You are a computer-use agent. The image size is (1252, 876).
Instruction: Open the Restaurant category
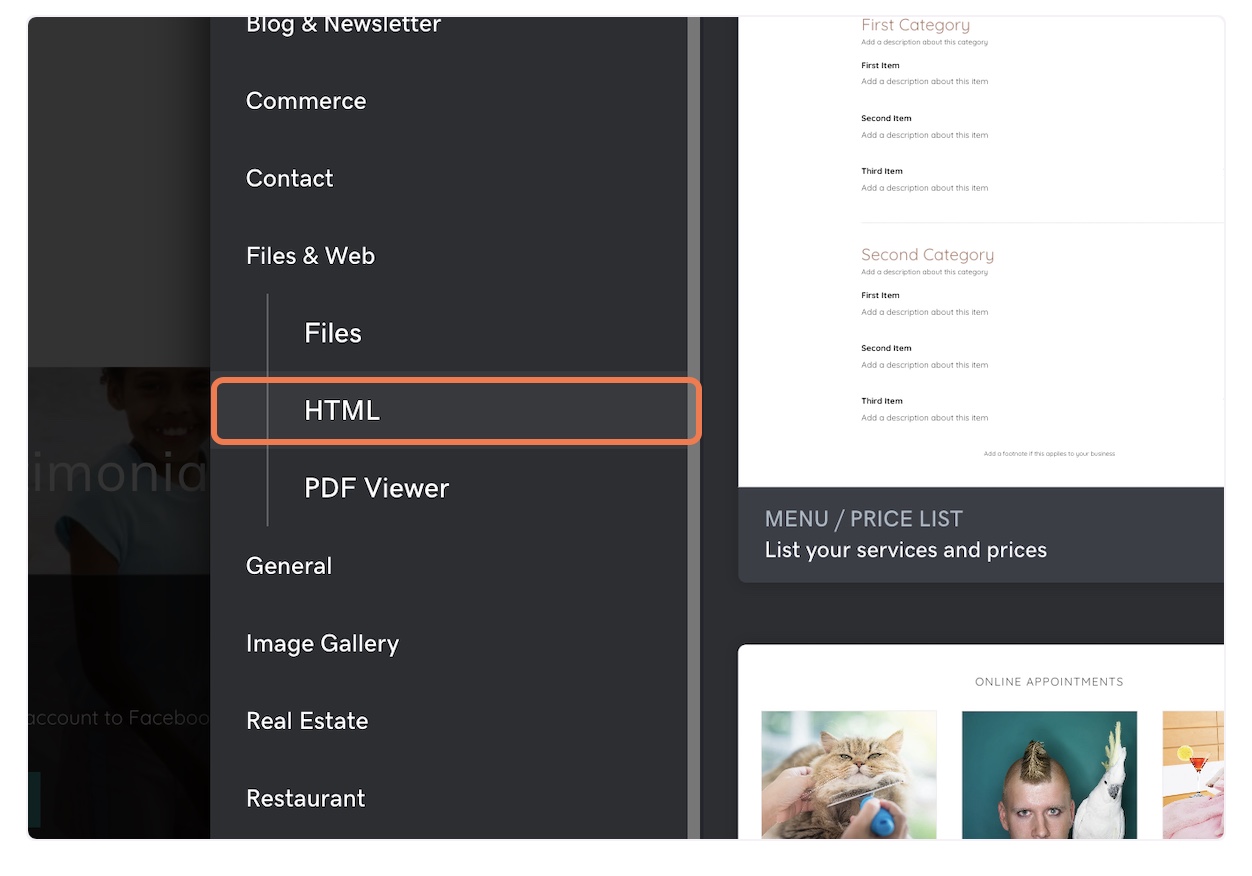tap(306, 798)
